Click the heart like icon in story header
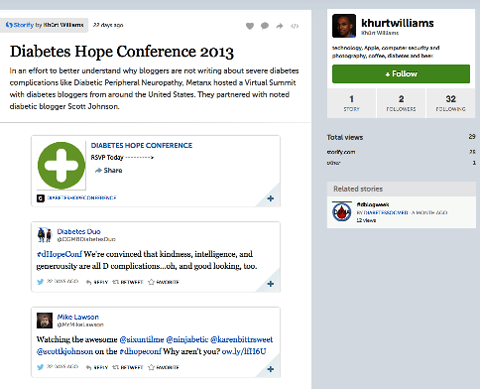The image size is (480, 389). pyautogui.click(x=250, y=26)
